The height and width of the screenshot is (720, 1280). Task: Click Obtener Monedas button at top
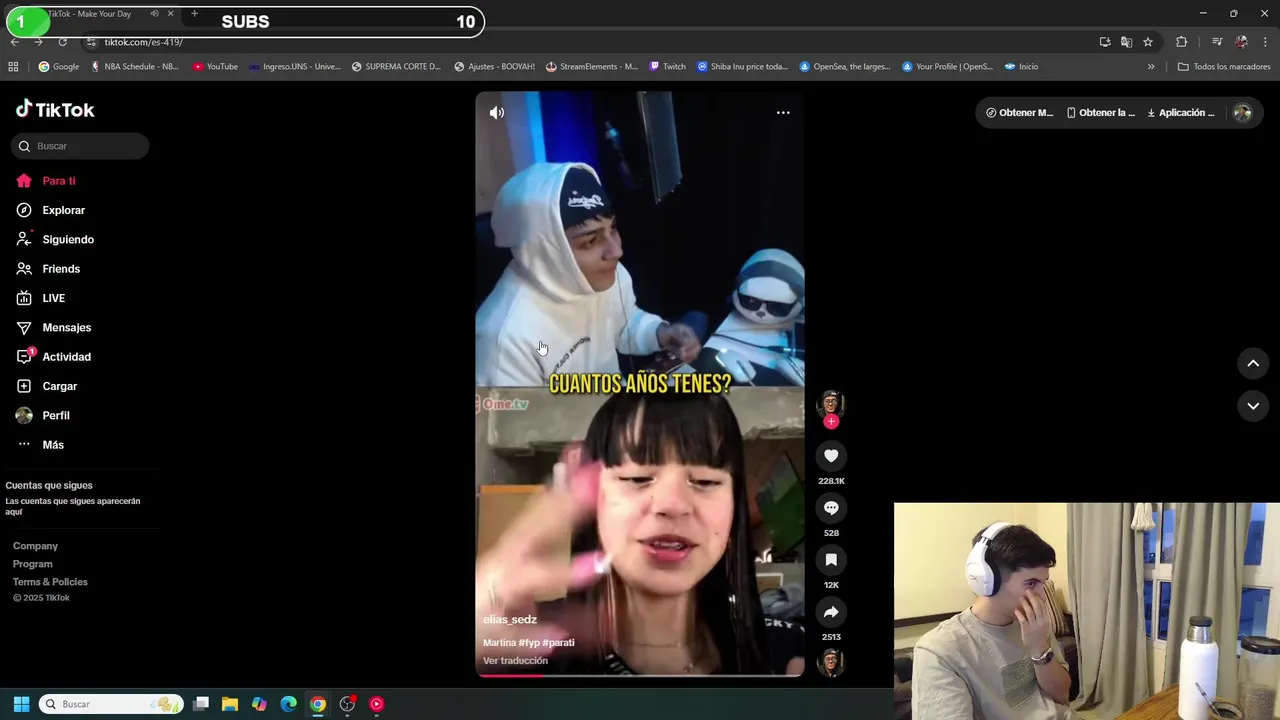1019,113
